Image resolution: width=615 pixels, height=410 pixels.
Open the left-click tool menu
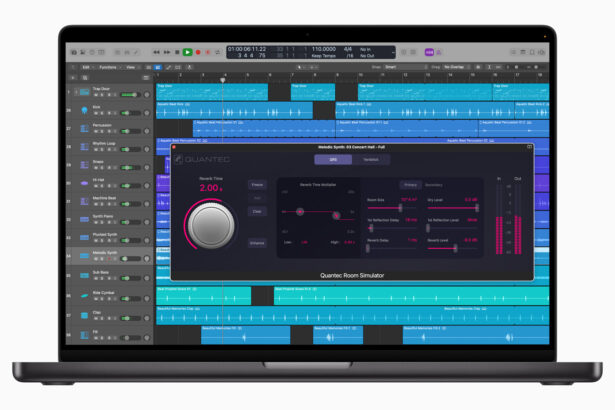[300, 67]
